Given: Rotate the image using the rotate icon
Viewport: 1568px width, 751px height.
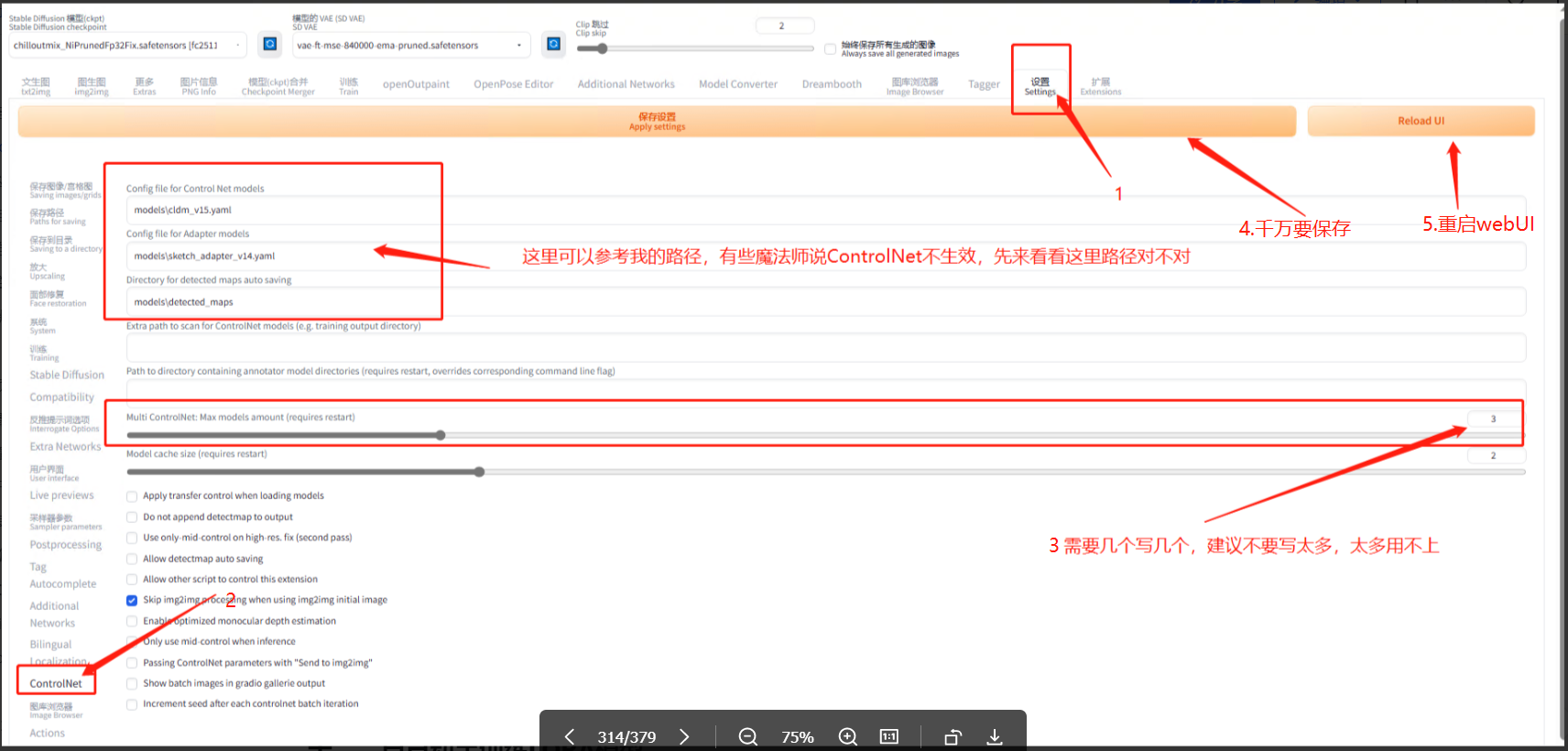Looking at the screenshot, I should tap(953, 736).
